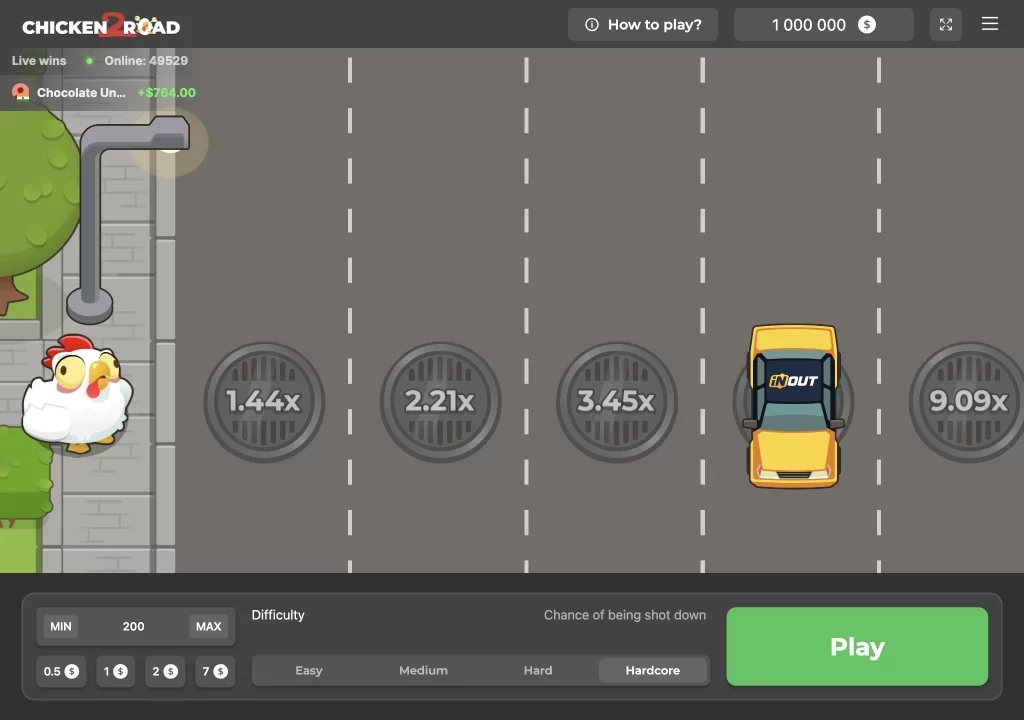1024x720 pixels.
Task: Select Hardcore difficulty
Action: [653, 670]
